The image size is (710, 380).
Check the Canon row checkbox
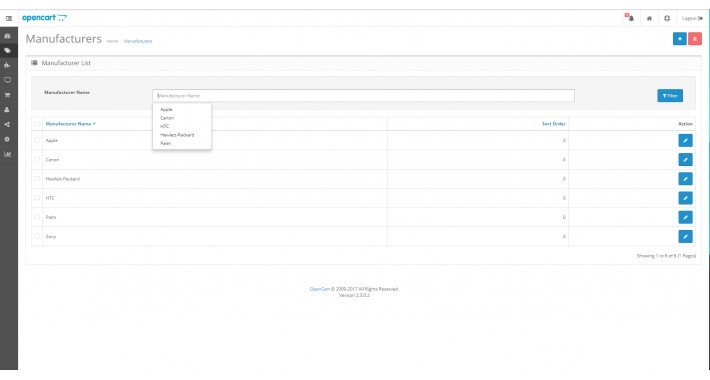tap(37, 159)
